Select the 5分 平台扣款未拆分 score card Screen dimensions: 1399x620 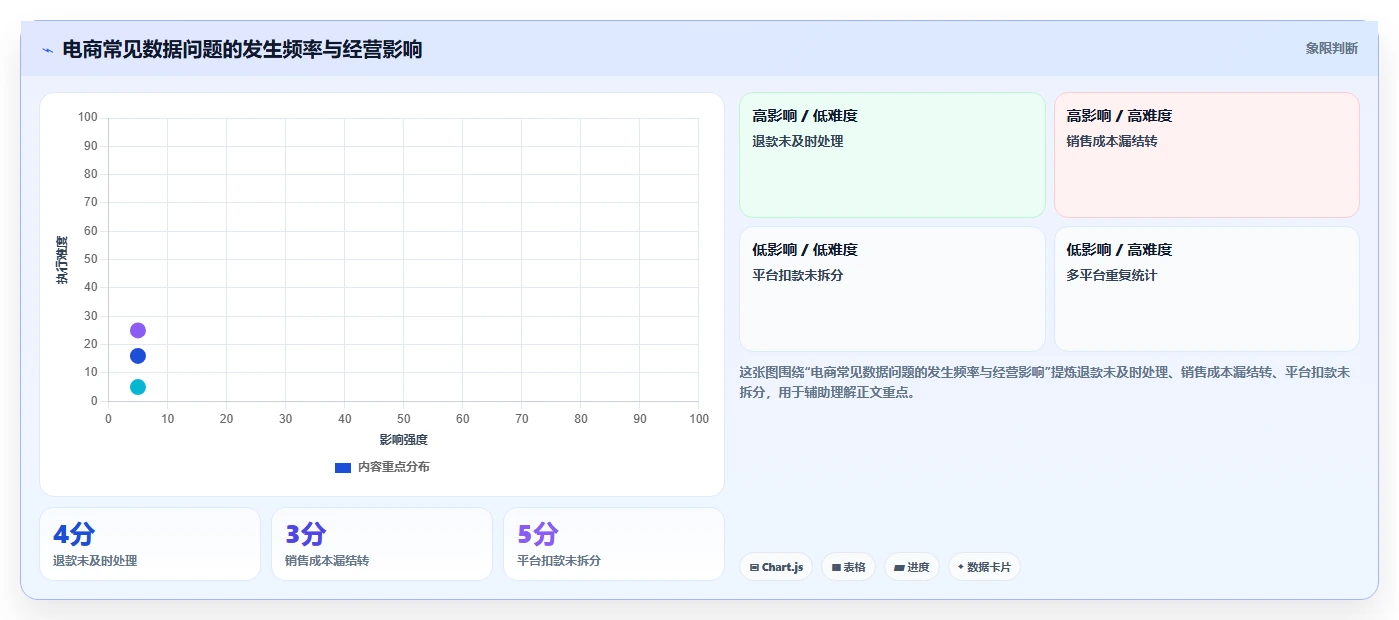point(614,544)
